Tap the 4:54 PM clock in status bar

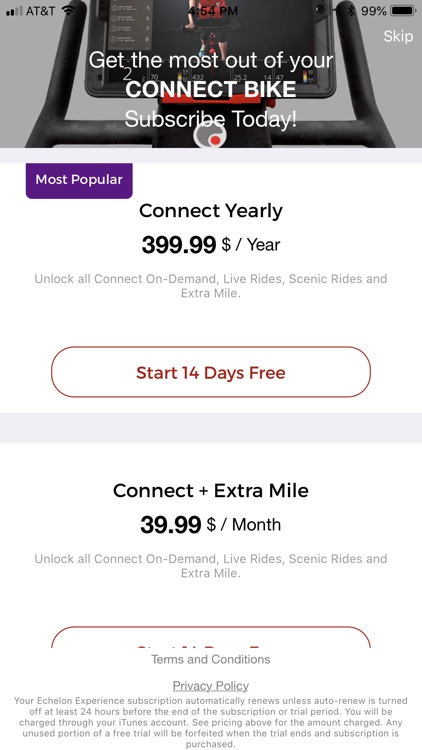pyautogui.click(x=212, y=11)
